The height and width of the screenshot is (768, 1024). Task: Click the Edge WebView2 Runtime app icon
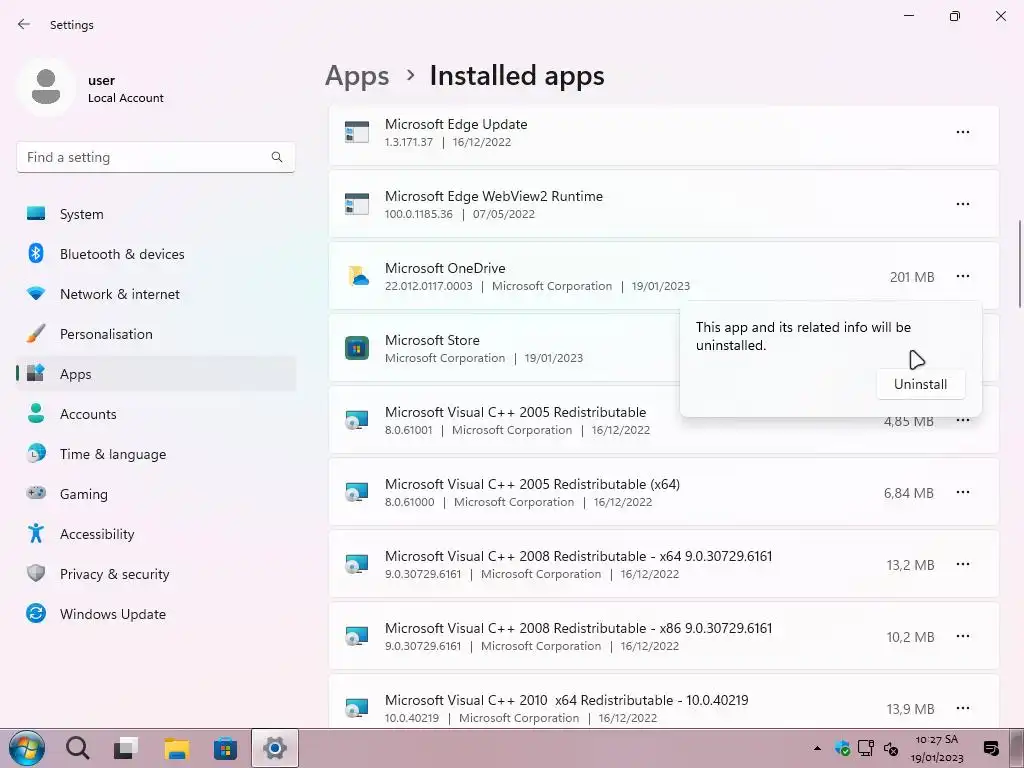pyautogui.click(x=357, y=204)
